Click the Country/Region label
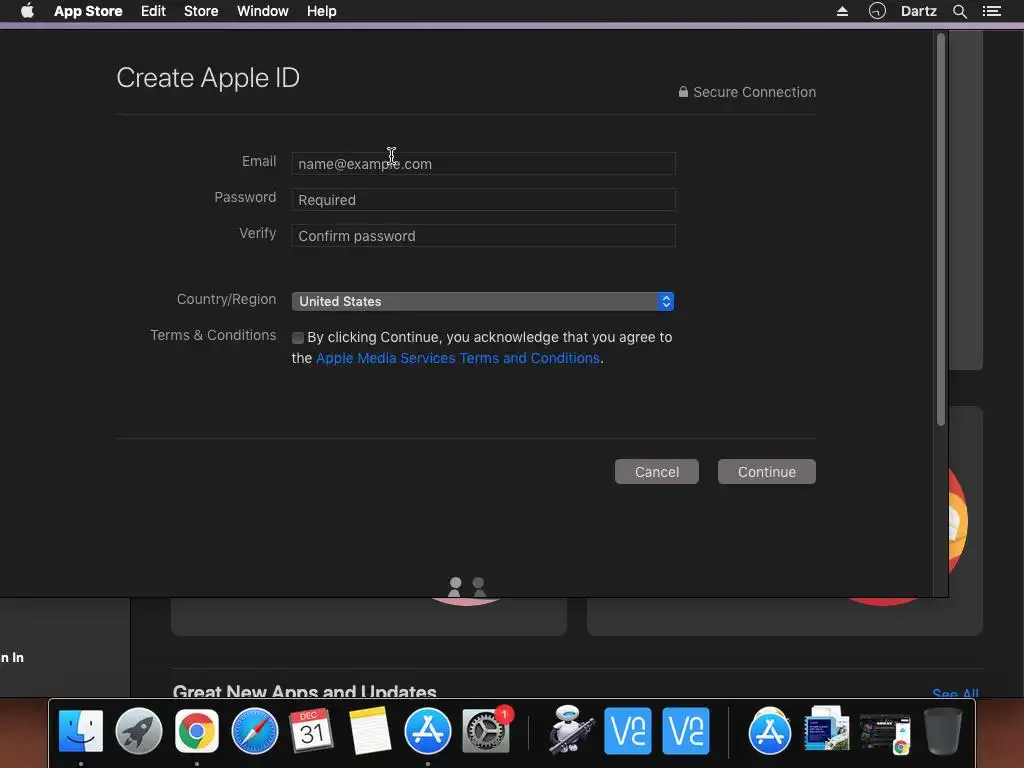This screenshot has height=768, width=1024. pos(226,299)
